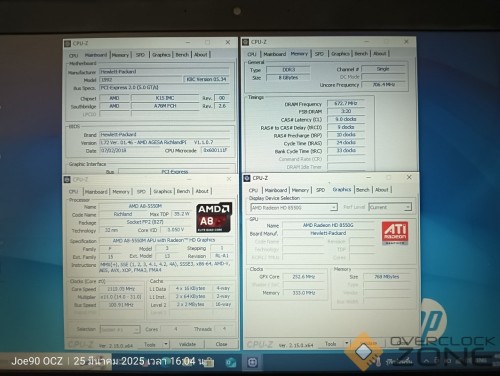Click the ATI Radeon graphics logo
Viewport: 500px width, 376px height.
point(395,233)
